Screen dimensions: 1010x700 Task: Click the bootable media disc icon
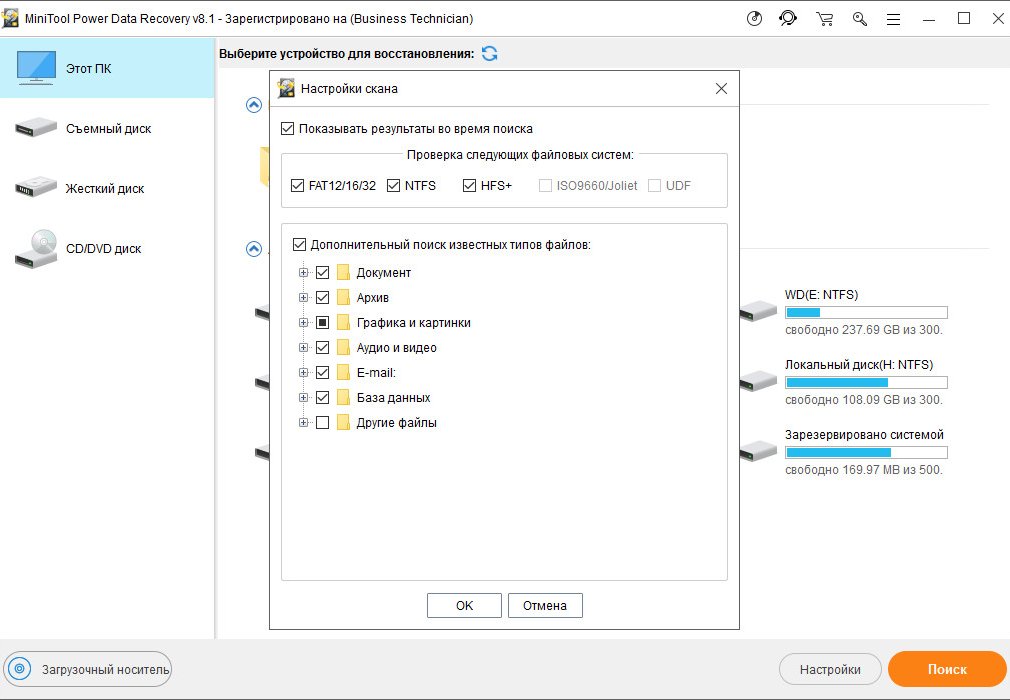pyautogui.click(x=20, y=669)
